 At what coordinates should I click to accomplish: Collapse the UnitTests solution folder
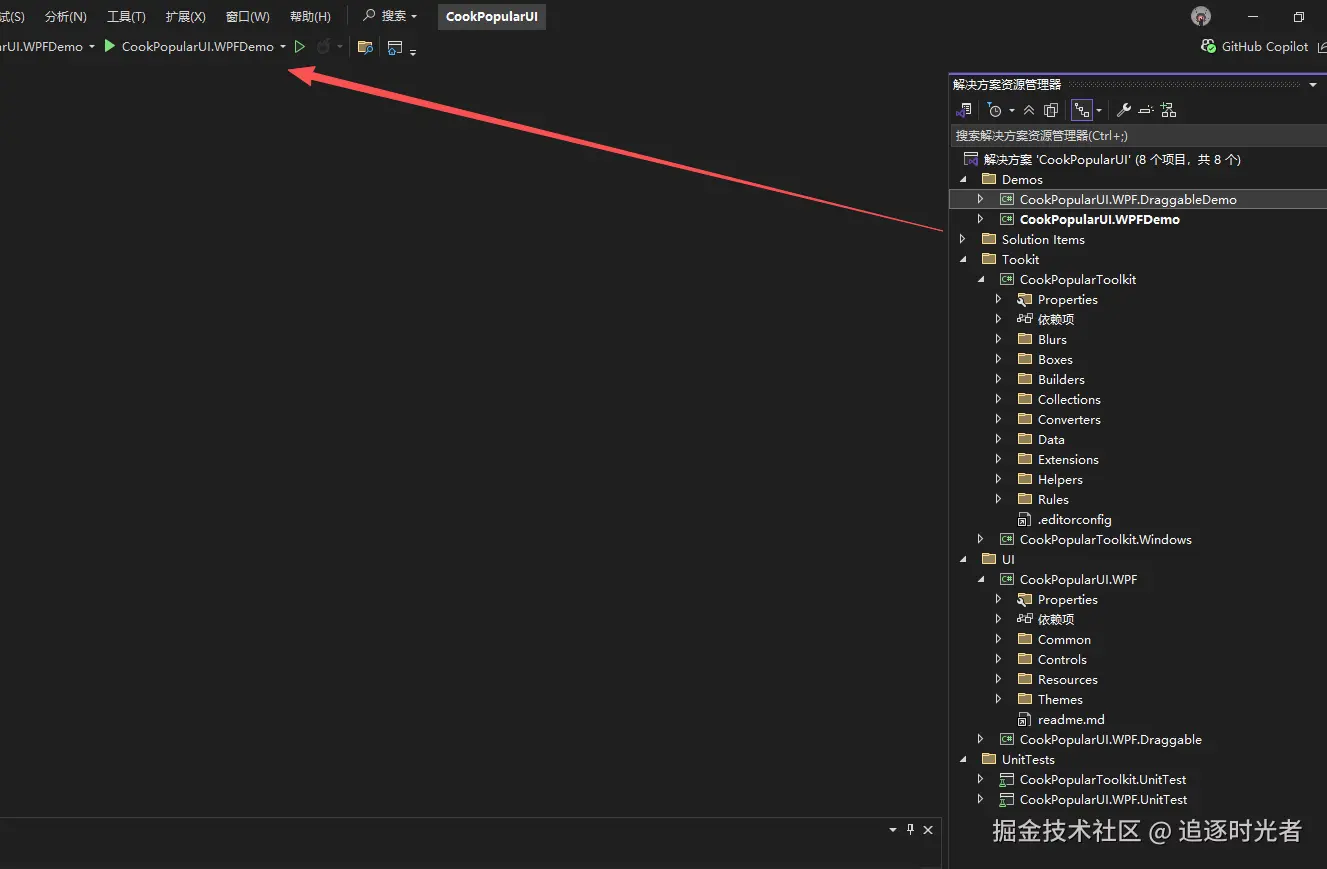coord(964,760)
